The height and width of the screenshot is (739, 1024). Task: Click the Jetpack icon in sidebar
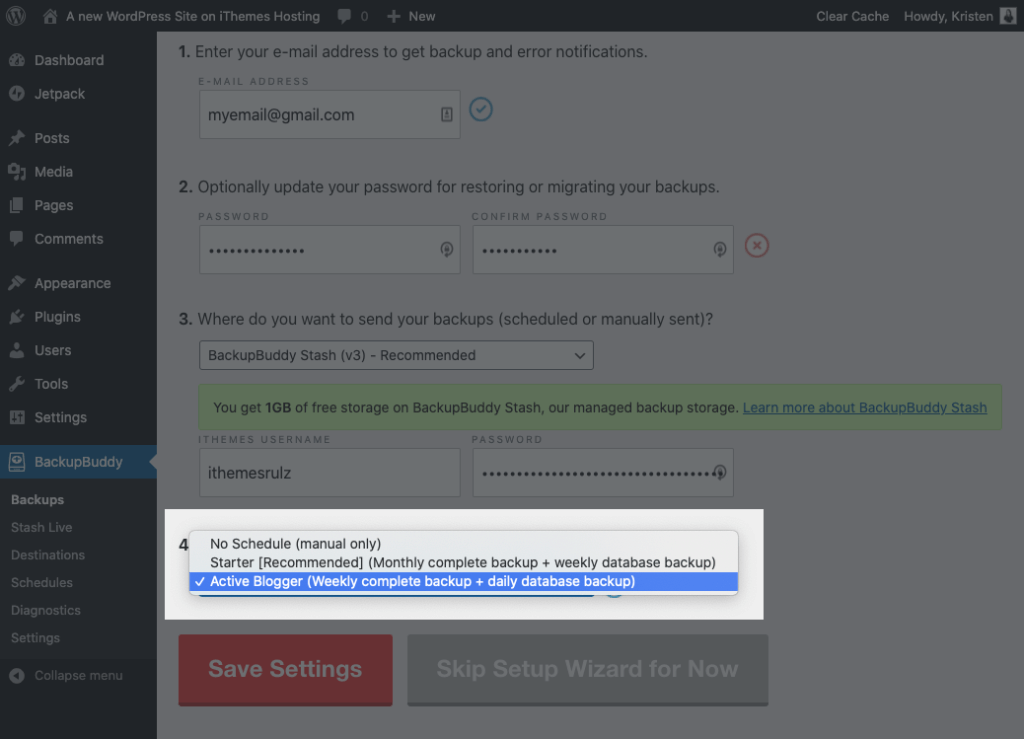(x=17, y=94)
